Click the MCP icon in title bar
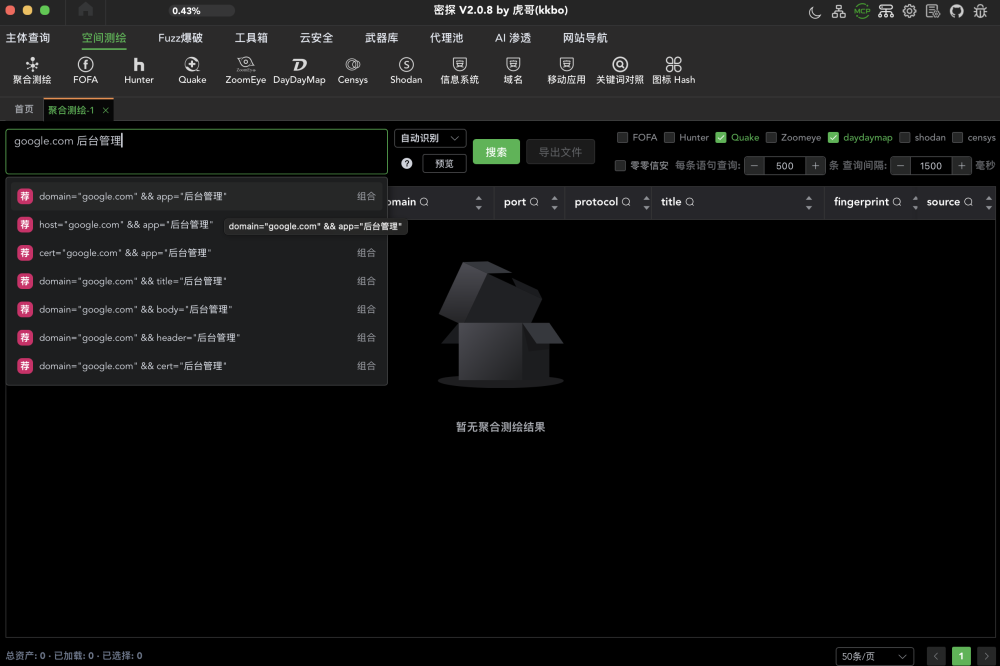Image resolution: width=1000 pixels, height=666 pixels. (x=862, y=11)
